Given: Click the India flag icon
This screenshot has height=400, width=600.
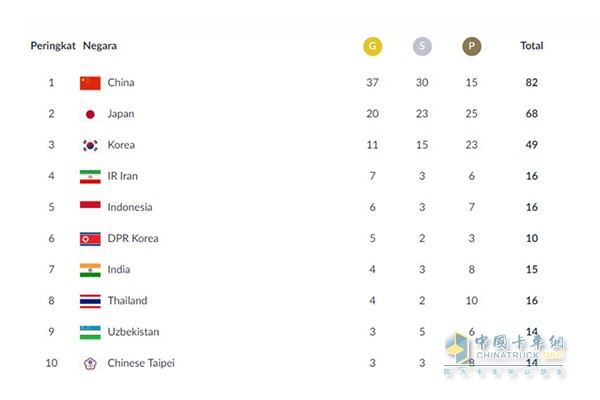Looking at the screenshot, I should [90, 270].
